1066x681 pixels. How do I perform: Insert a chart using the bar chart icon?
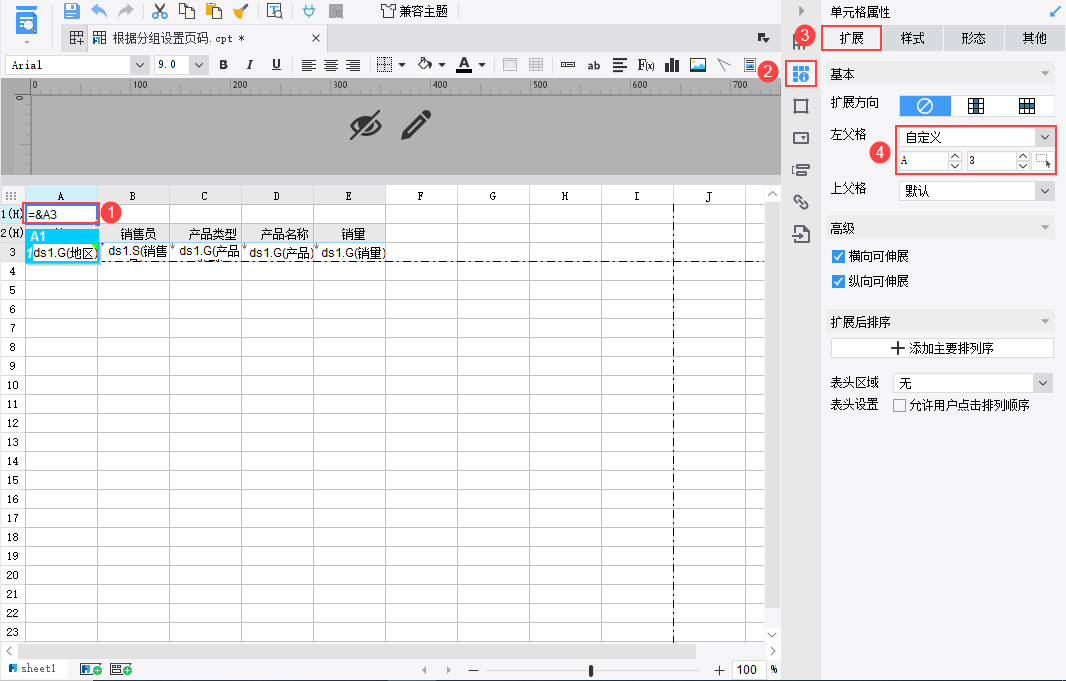[672, 65]
